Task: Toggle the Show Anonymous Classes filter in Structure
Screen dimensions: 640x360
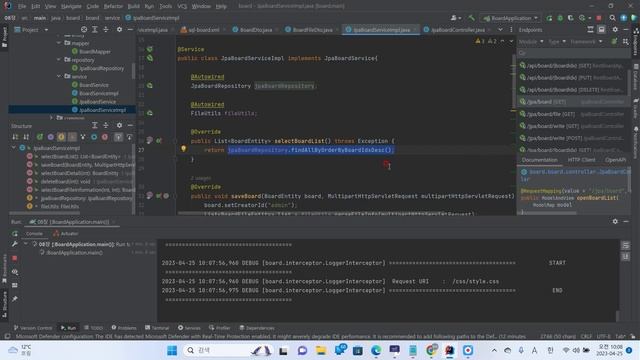Action: click(x=94, y=137)
